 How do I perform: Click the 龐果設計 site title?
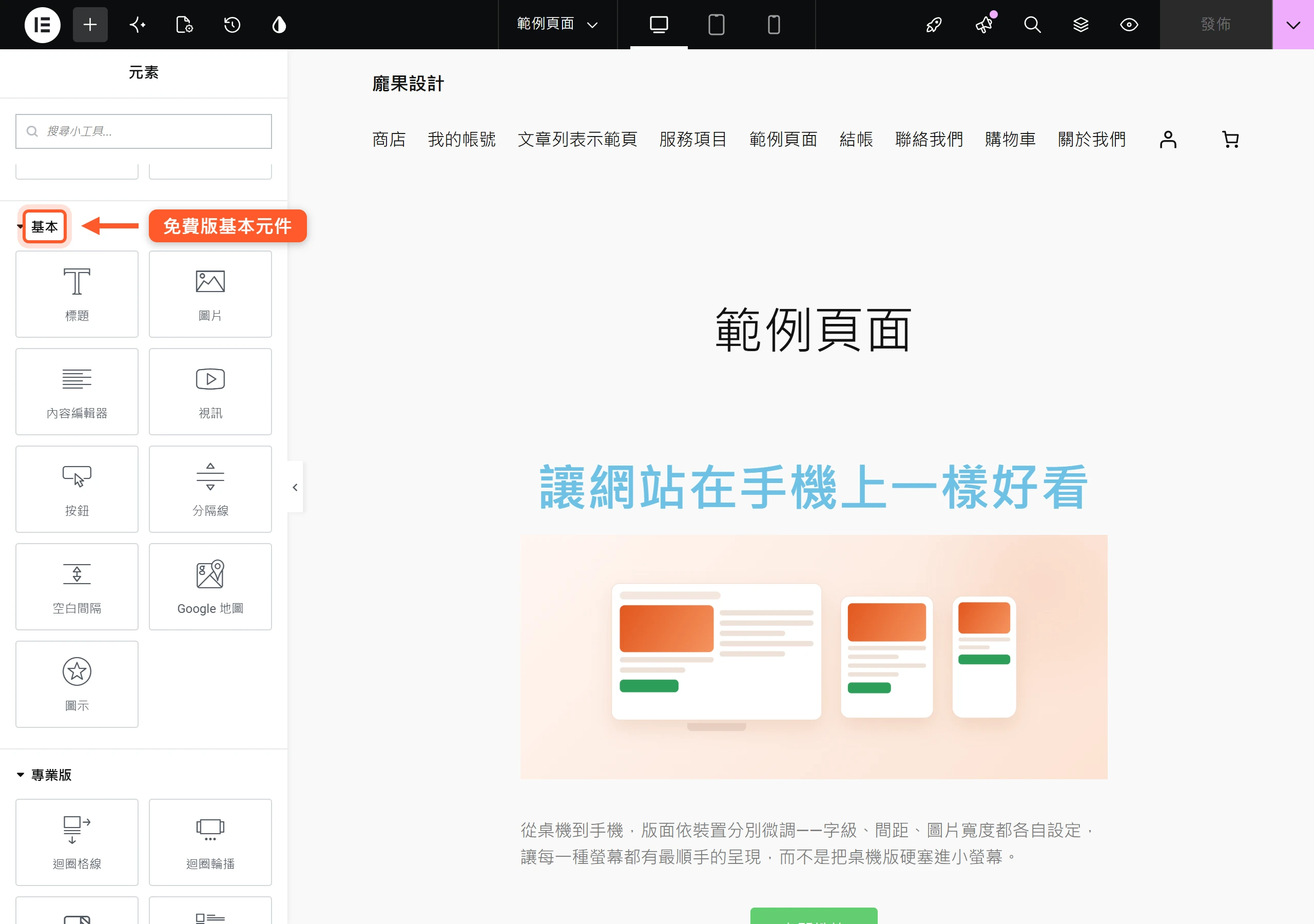(x=408, y=84)
